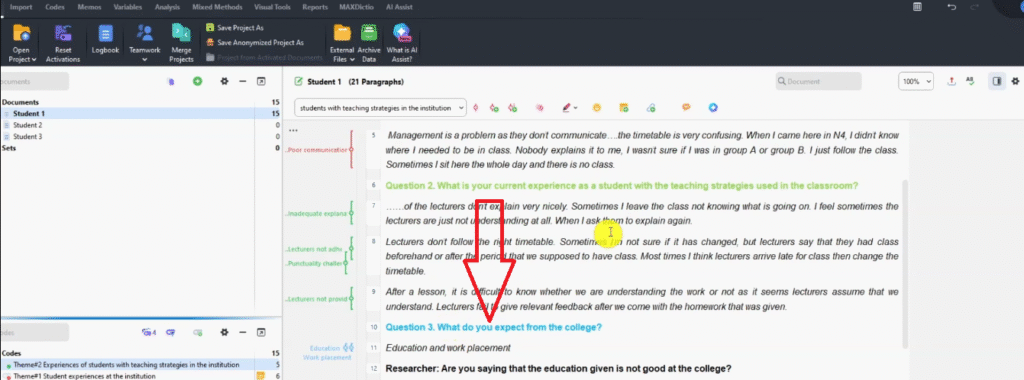Select Student 2 in the document list

coord(27,125)
